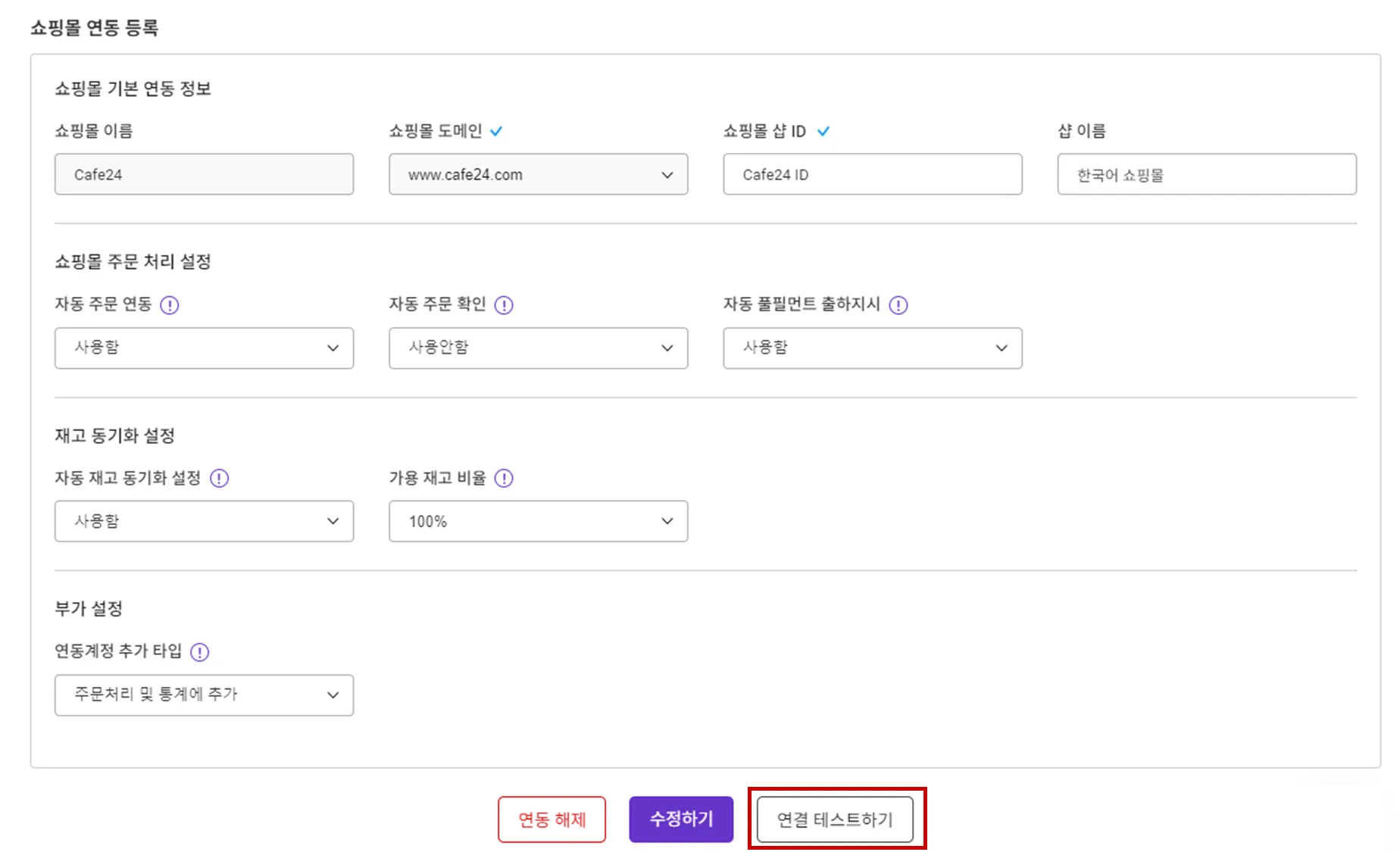Click info icon beside 가용 재고 비율
This screenshot has width=1400, height=852.
click(x=504, y=479)
